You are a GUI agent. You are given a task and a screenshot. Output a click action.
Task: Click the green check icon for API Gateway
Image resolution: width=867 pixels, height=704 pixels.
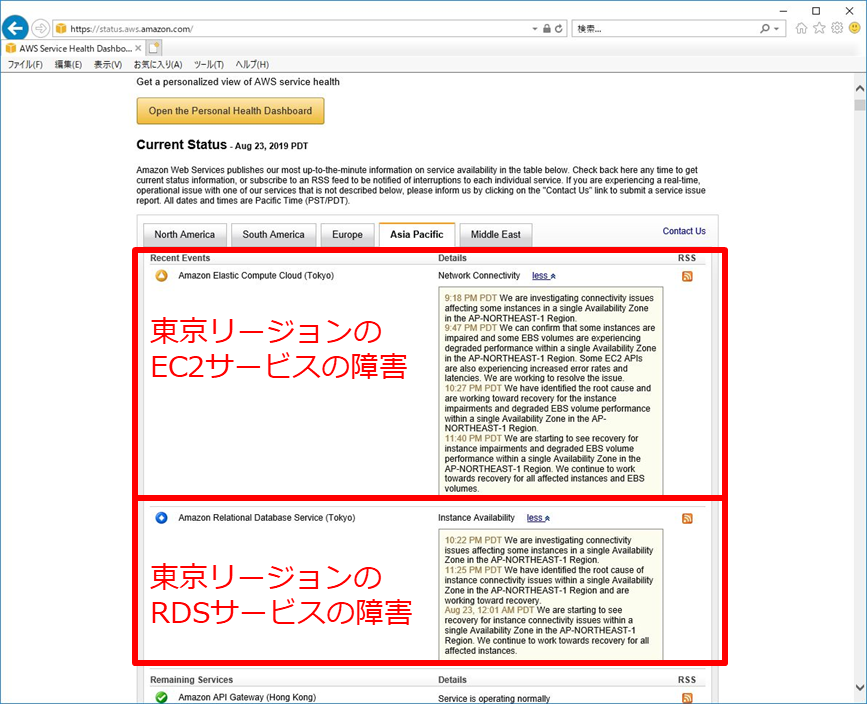(161, 697)
